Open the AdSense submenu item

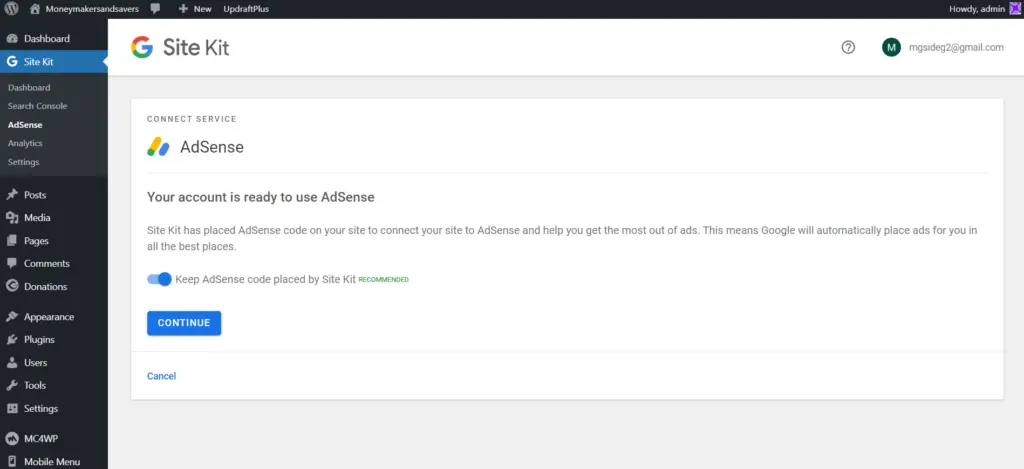(x=25, y=124)
